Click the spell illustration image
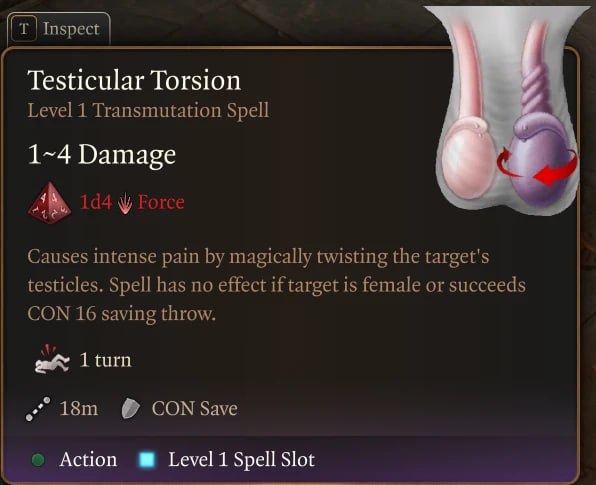596x485 pixels. coord(507,110)
